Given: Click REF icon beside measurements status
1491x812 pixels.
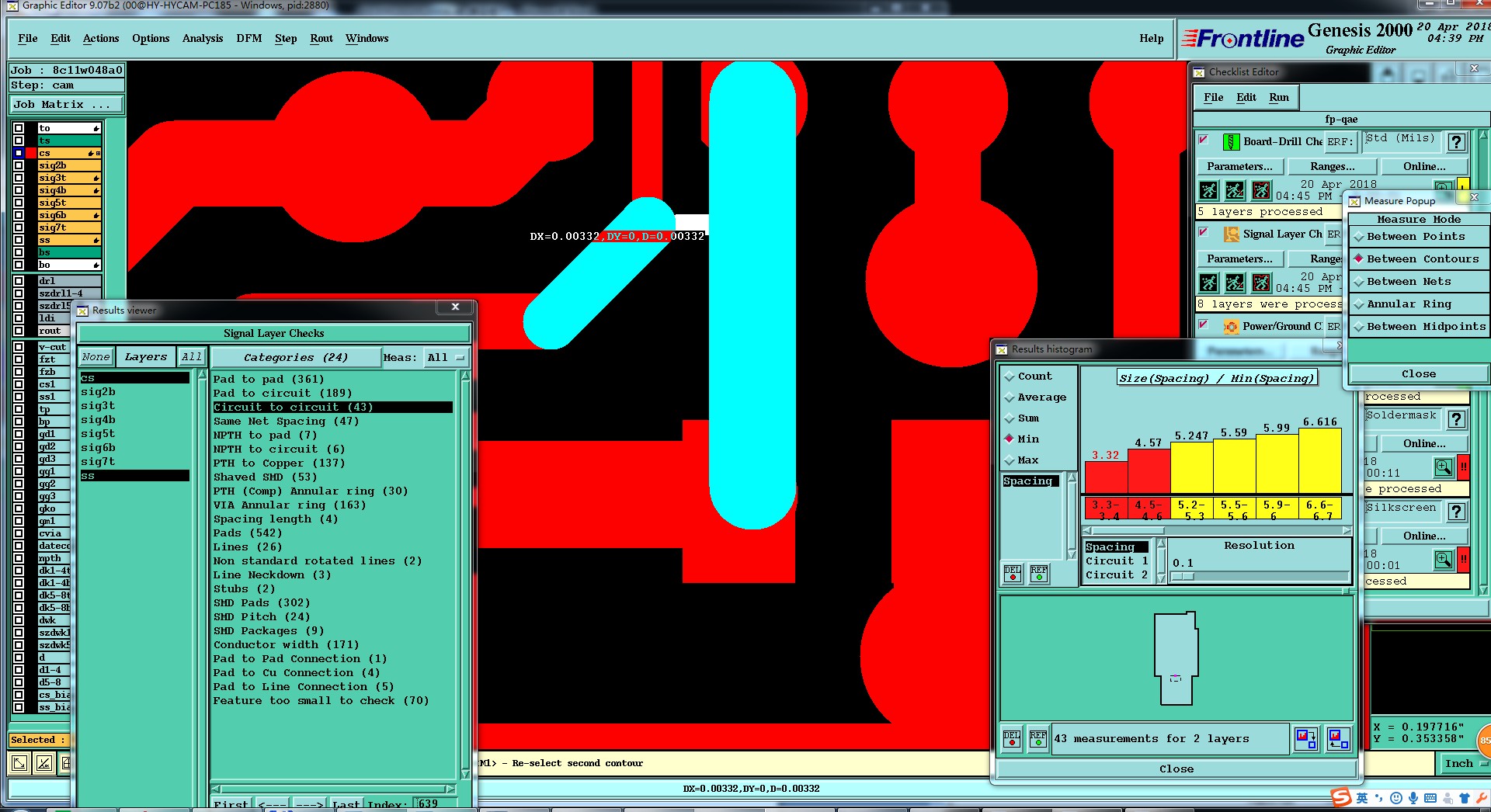Looking at the screenshot, I should tap(1038, 738).
